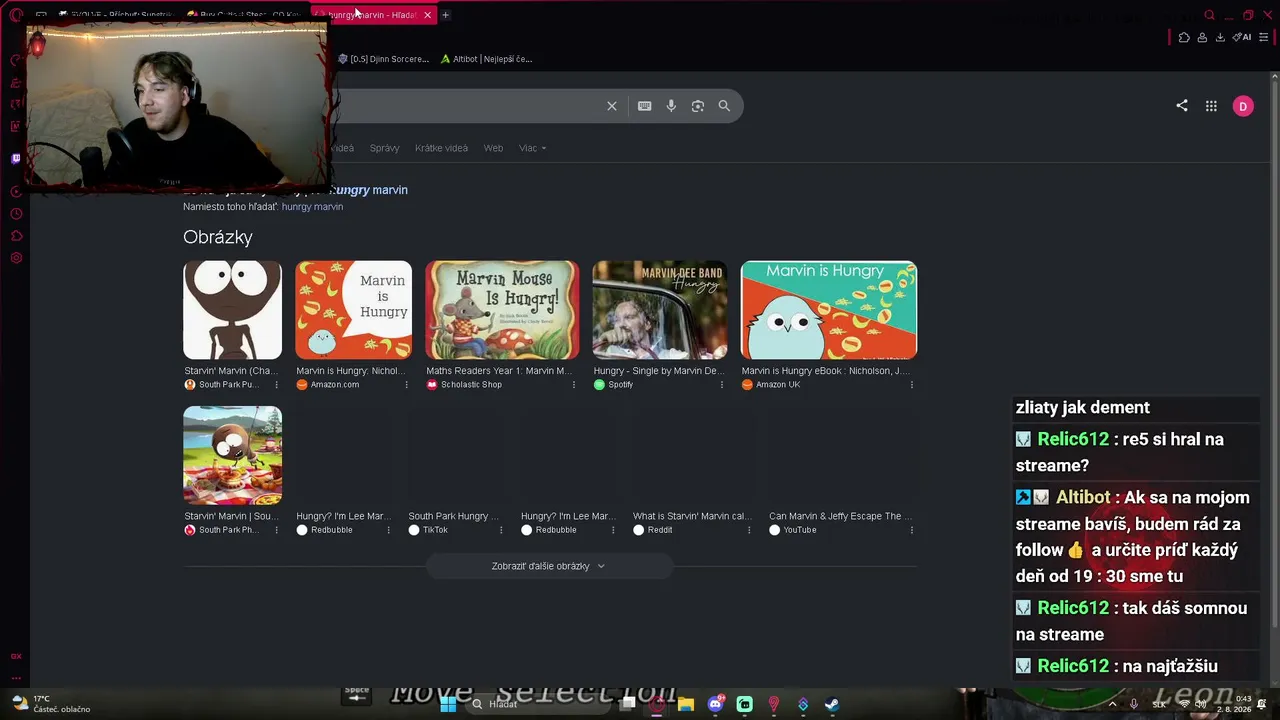
Task: Open options for Scholastic Shop result
Action: pos(573,385)
